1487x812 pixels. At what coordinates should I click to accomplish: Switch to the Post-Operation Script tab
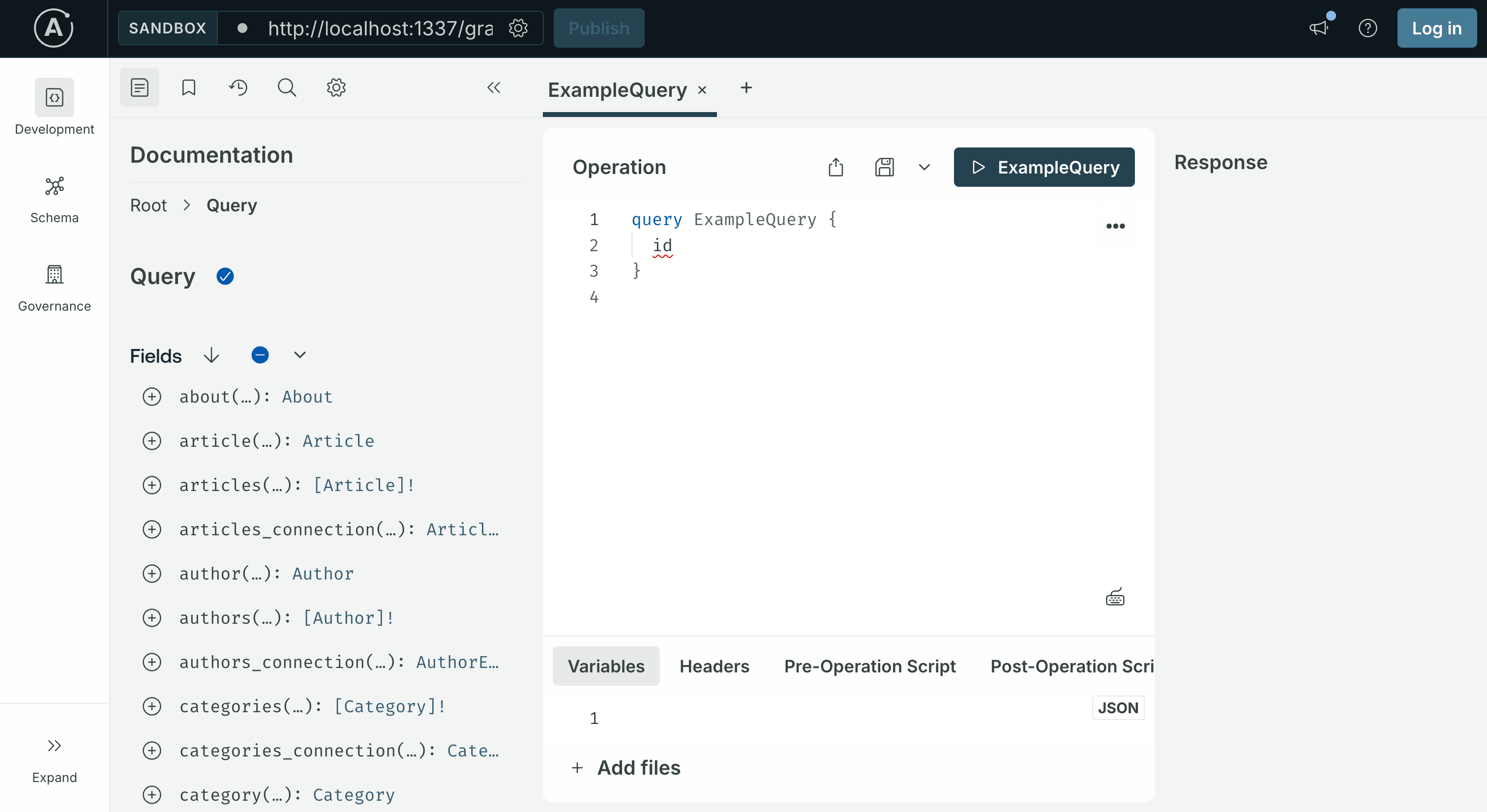[1072, 666]
